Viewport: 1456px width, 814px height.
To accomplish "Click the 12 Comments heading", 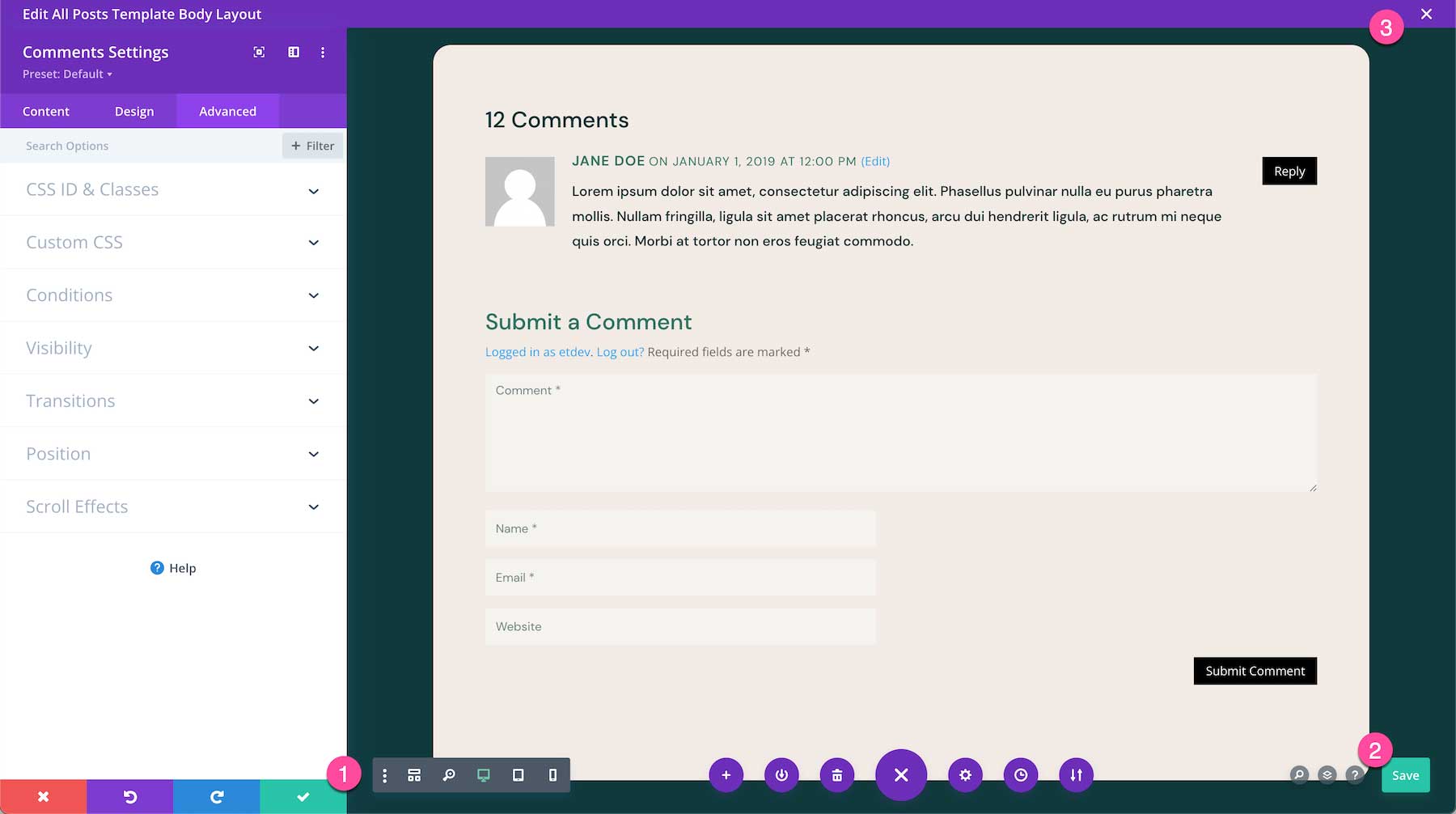I will tap(557, 120).
